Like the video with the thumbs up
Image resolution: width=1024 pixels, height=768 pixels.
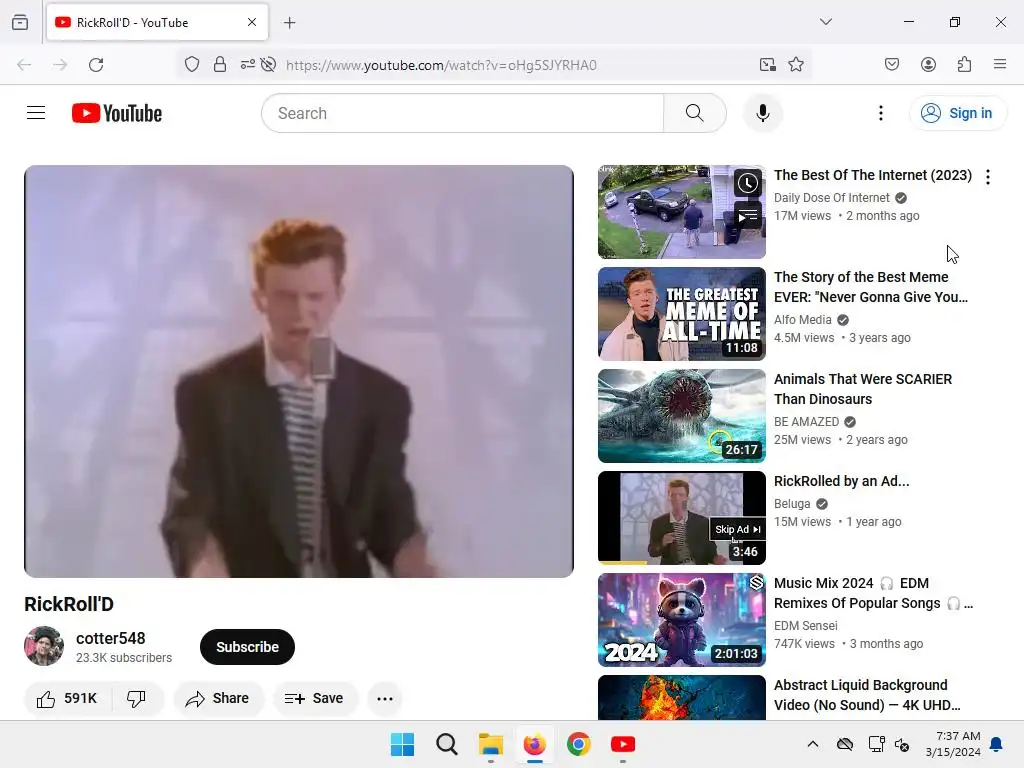click(67, 699)
